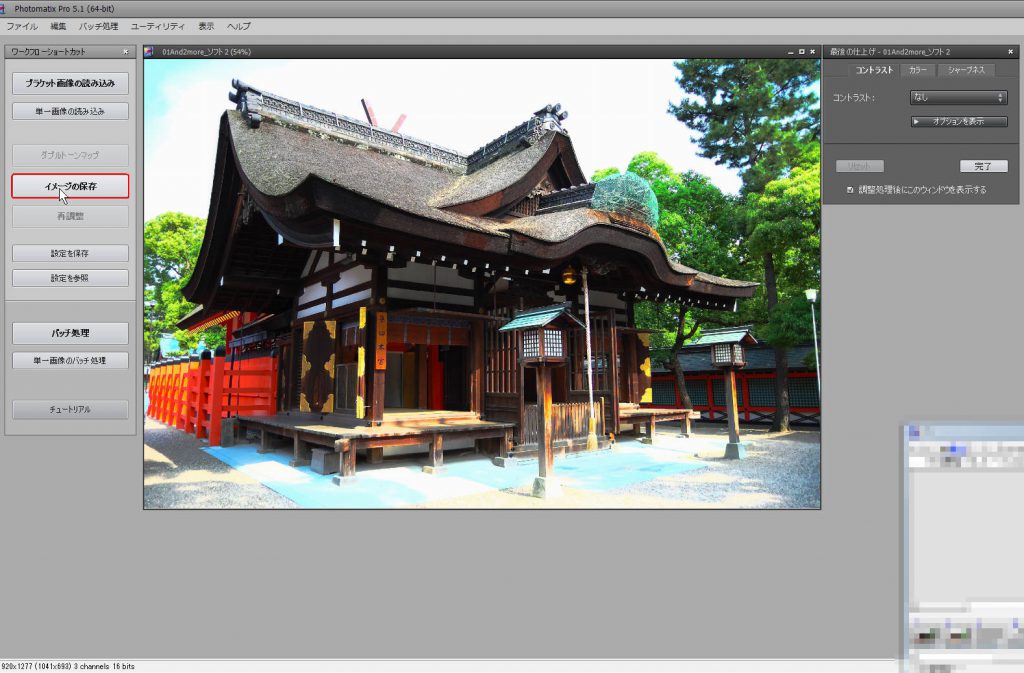Click ブラケット画像の読み込み button
Viewport: 1024px width, 673px height.
tap(70, 83)
